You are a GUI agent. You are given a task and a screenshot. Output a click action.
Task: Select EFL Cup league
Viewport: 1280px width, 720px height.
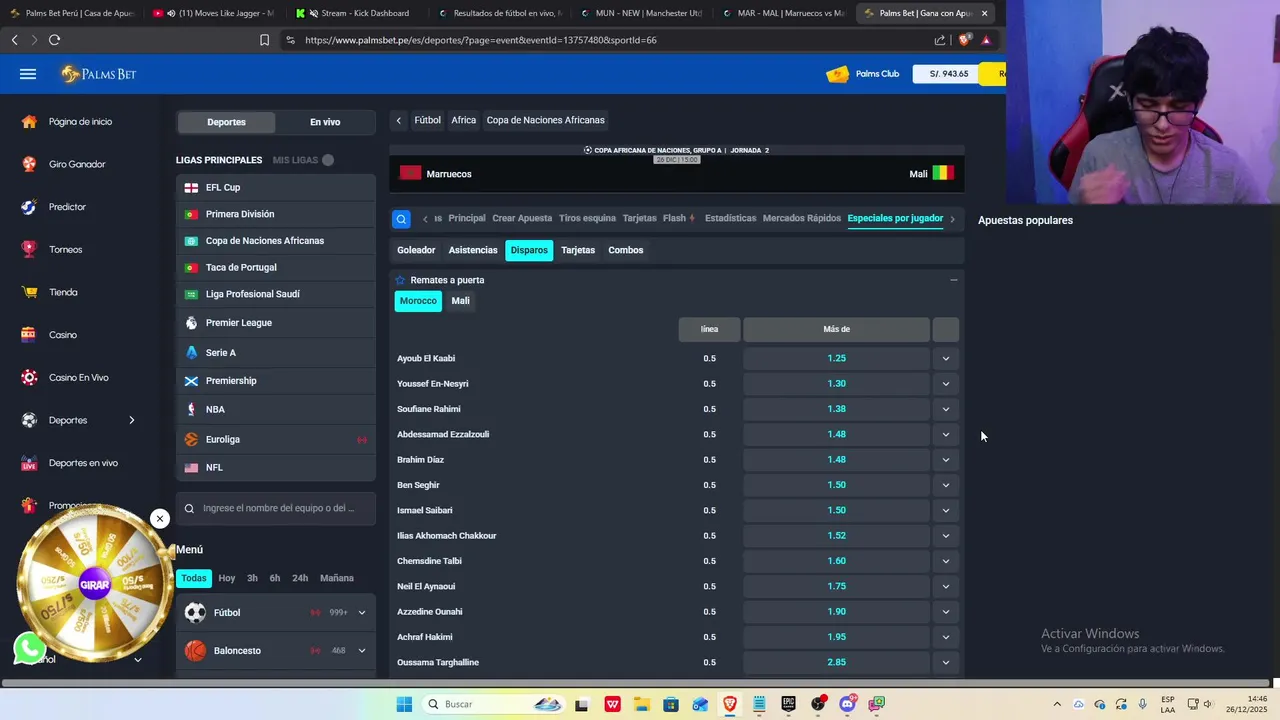pyautogui.click(x=276, y=187)
